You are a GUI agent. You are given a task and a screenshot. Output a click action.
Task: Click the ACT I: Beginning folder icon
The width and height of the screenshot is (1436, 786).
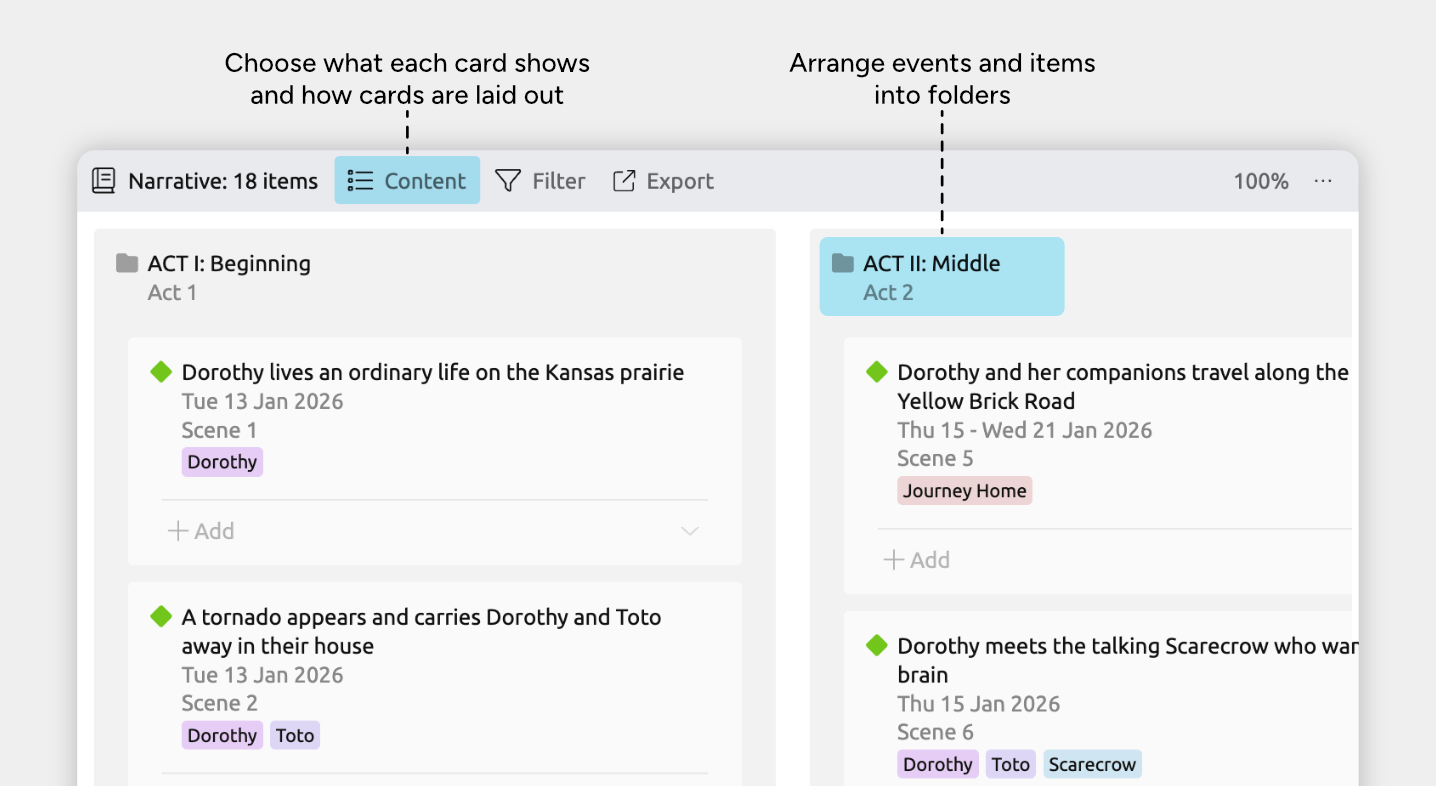click(x=127, y=263)
